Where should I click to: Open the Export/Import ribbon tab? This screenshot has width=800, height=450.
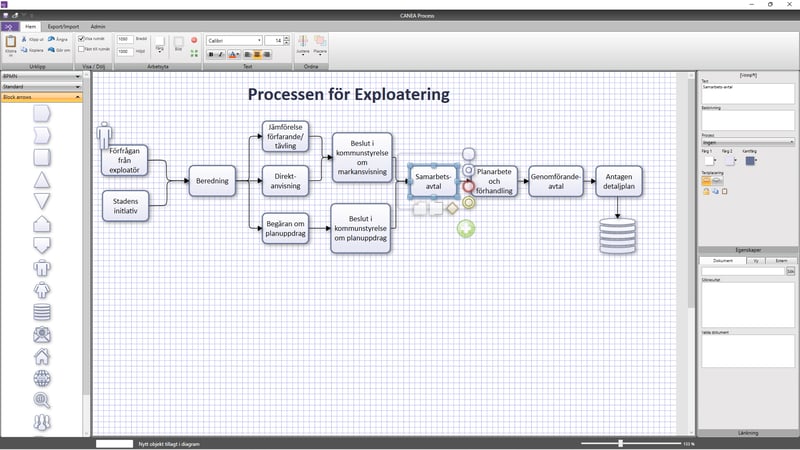(x=63, y=27)
